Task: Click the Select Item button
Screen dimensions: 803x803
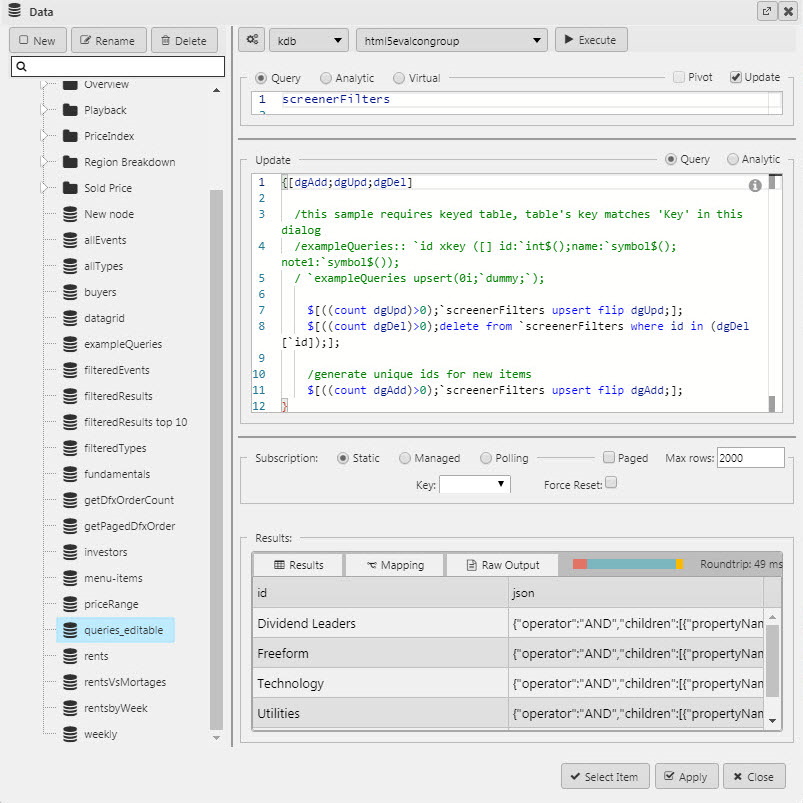Action: pos(604,776)
